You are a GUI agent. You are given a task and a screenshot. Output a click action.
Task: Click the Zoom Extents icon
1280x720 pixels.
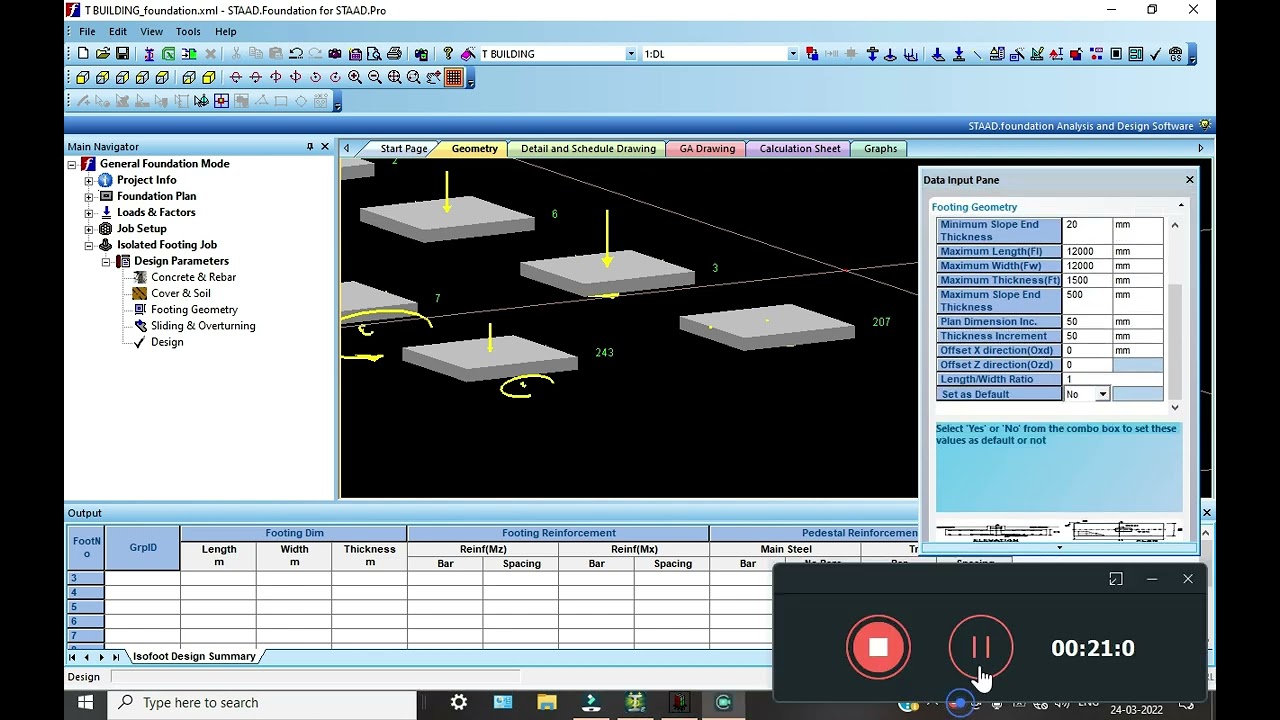point(394,77)
